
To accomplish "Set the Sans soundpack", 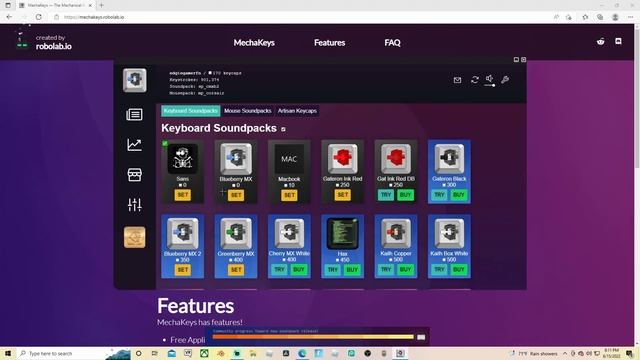I will 182,195.
